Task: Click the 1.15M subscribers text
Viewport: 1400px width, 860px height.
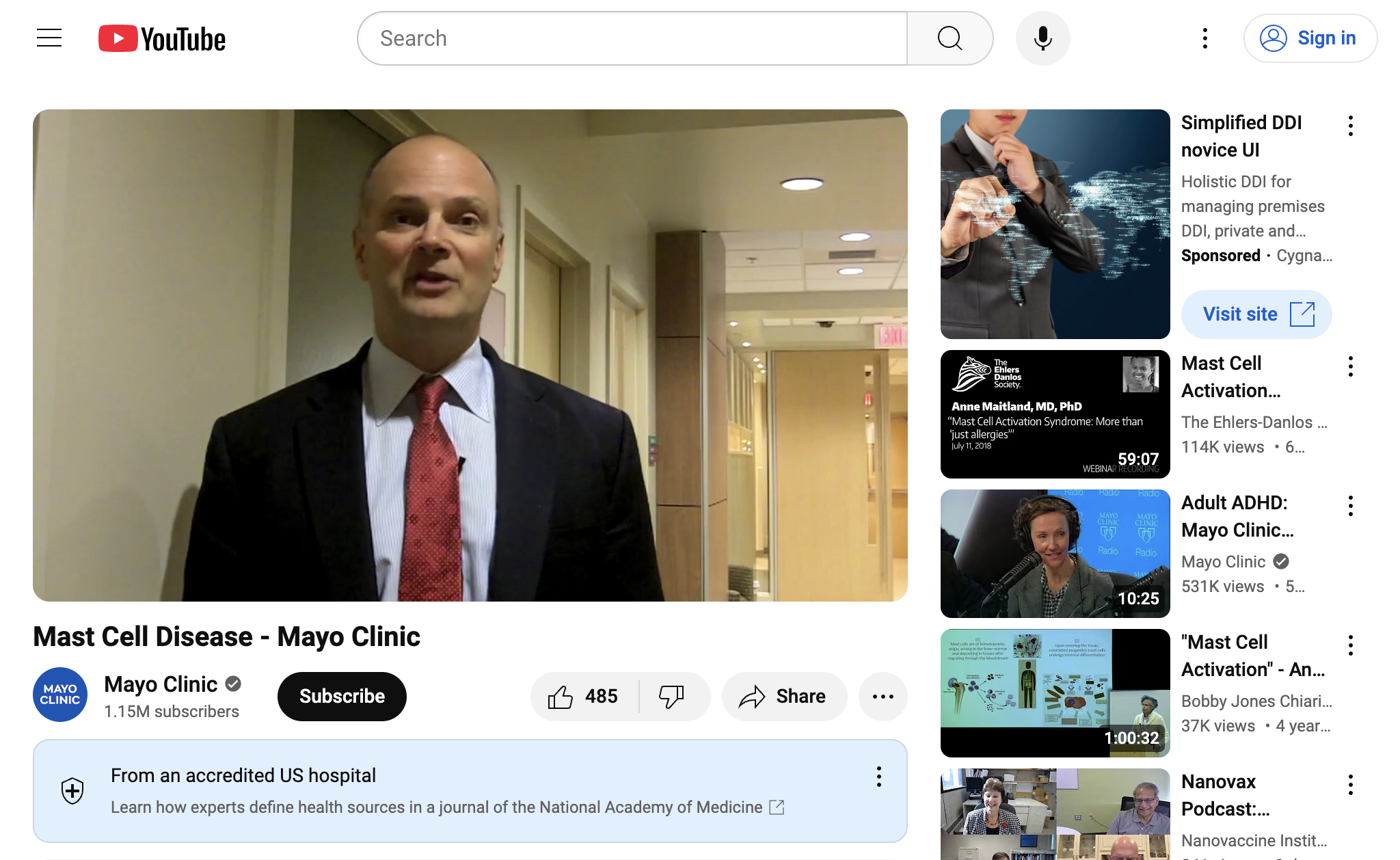Action: (172, 712)
